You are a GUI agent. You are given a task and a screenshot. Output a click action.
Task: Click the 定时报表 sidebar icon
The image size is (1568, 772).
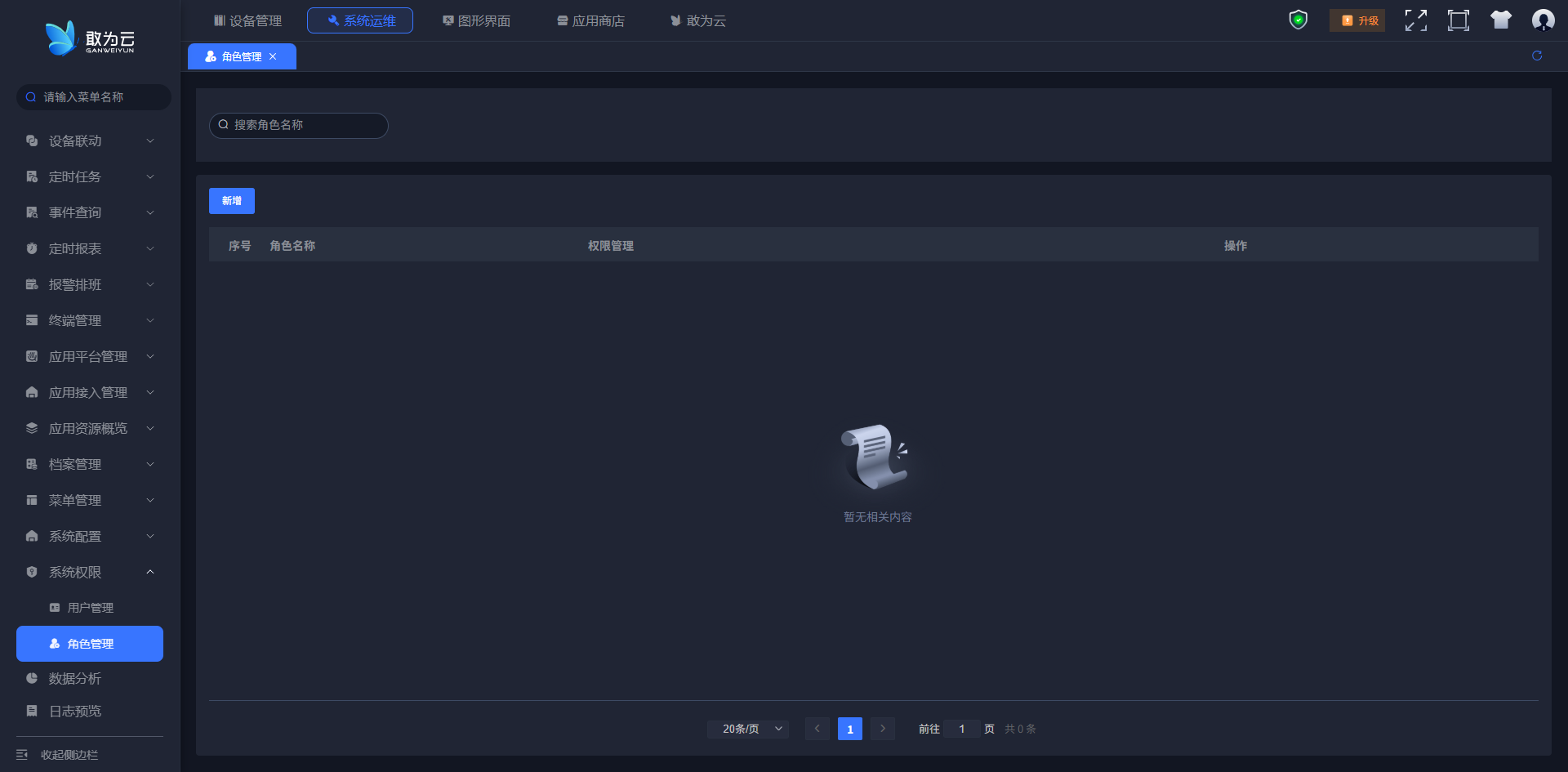coord(32,248)
